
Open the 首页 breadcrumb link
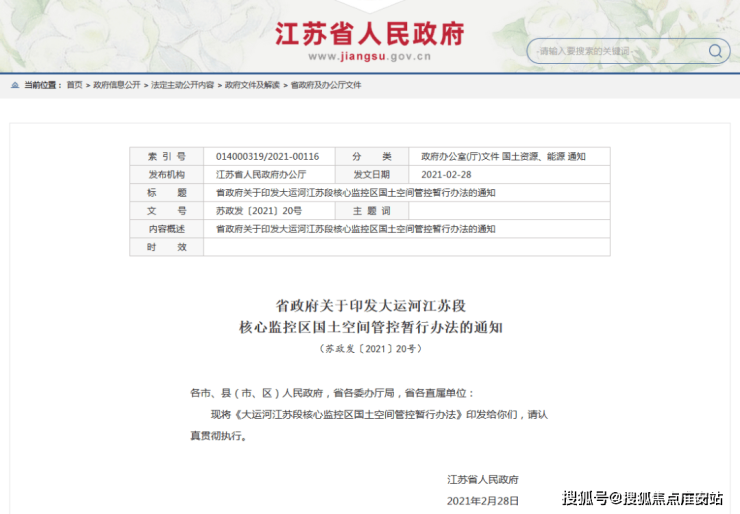pyautogui.click(x=75, y=85)
